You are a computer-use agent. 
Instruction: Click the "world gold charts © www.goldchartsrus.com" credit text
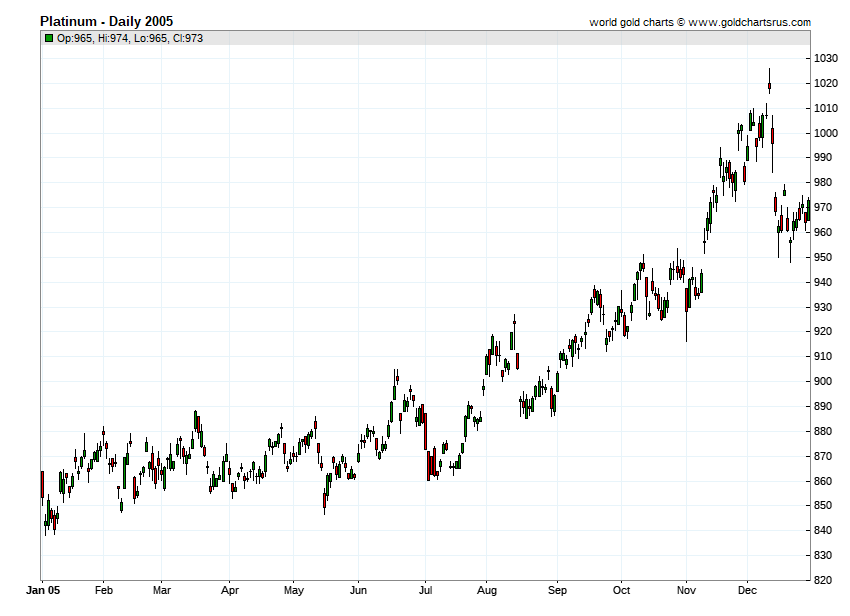point(700,22)
